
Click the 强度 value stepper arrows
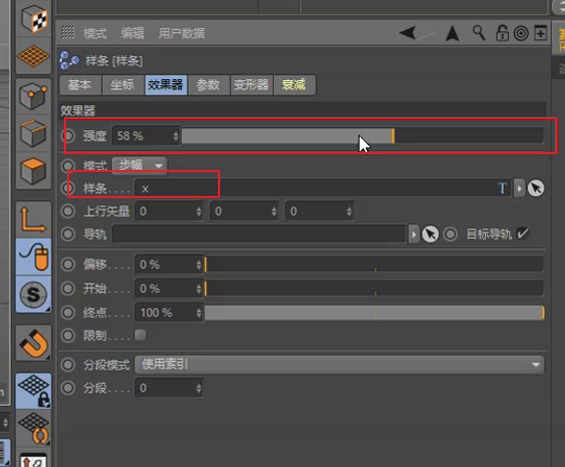[176, 136]
